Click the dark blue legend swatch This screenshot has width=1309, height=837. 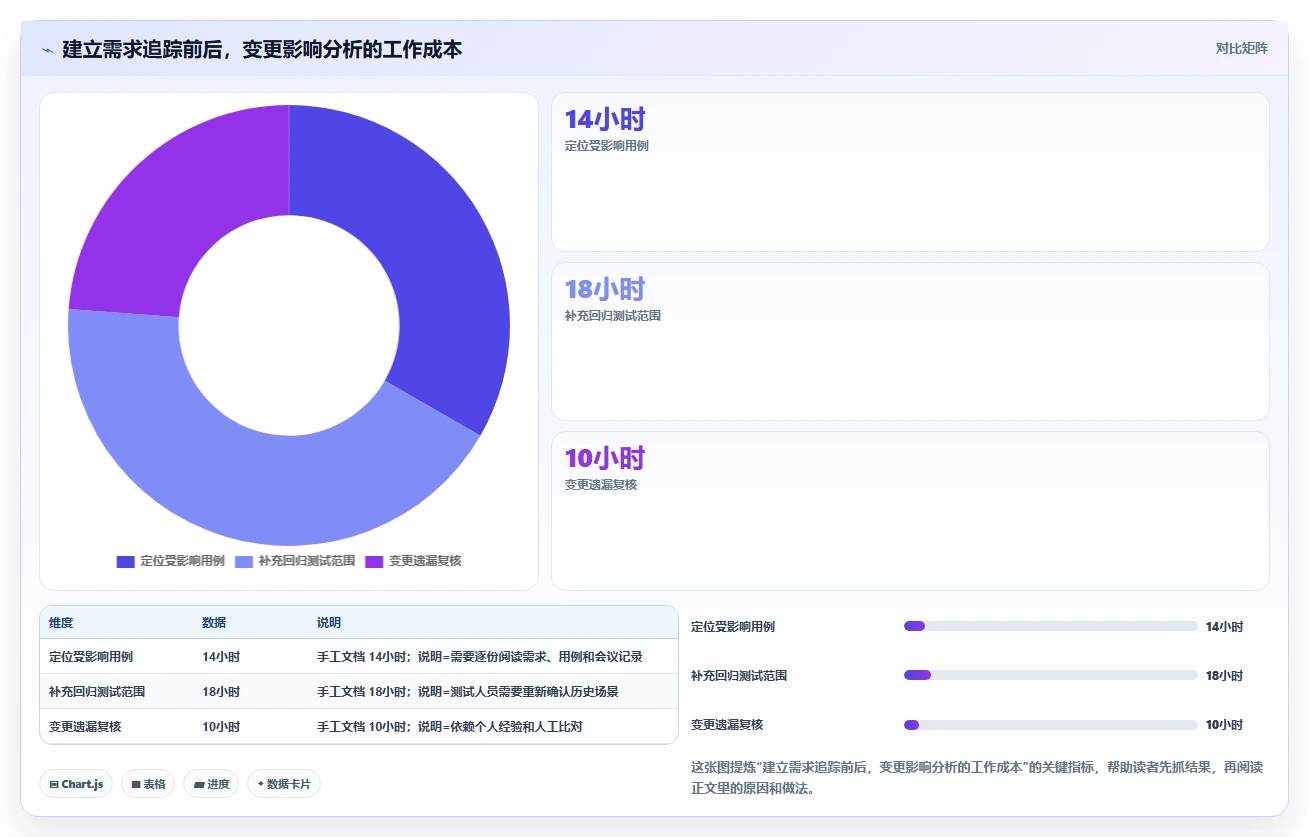(125, 561)
